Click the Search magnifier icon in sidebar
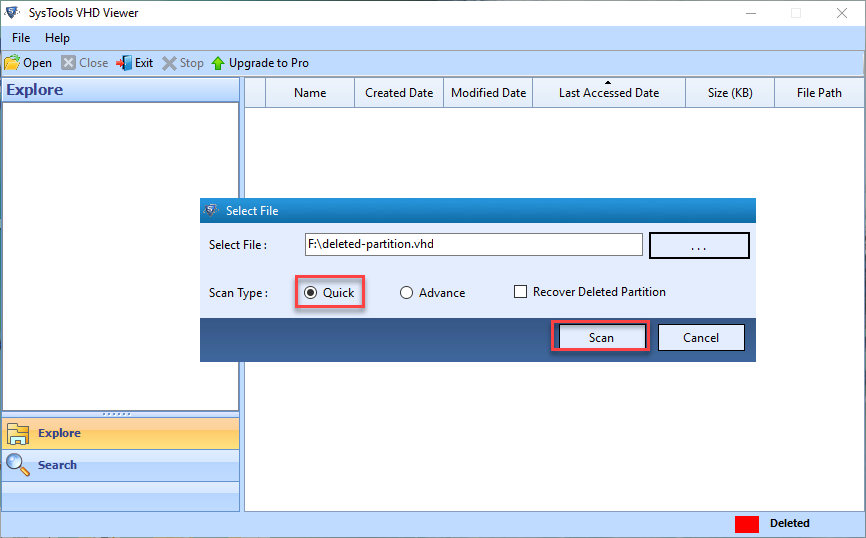This screenshot has width=866, height=538. pos(18,465)
